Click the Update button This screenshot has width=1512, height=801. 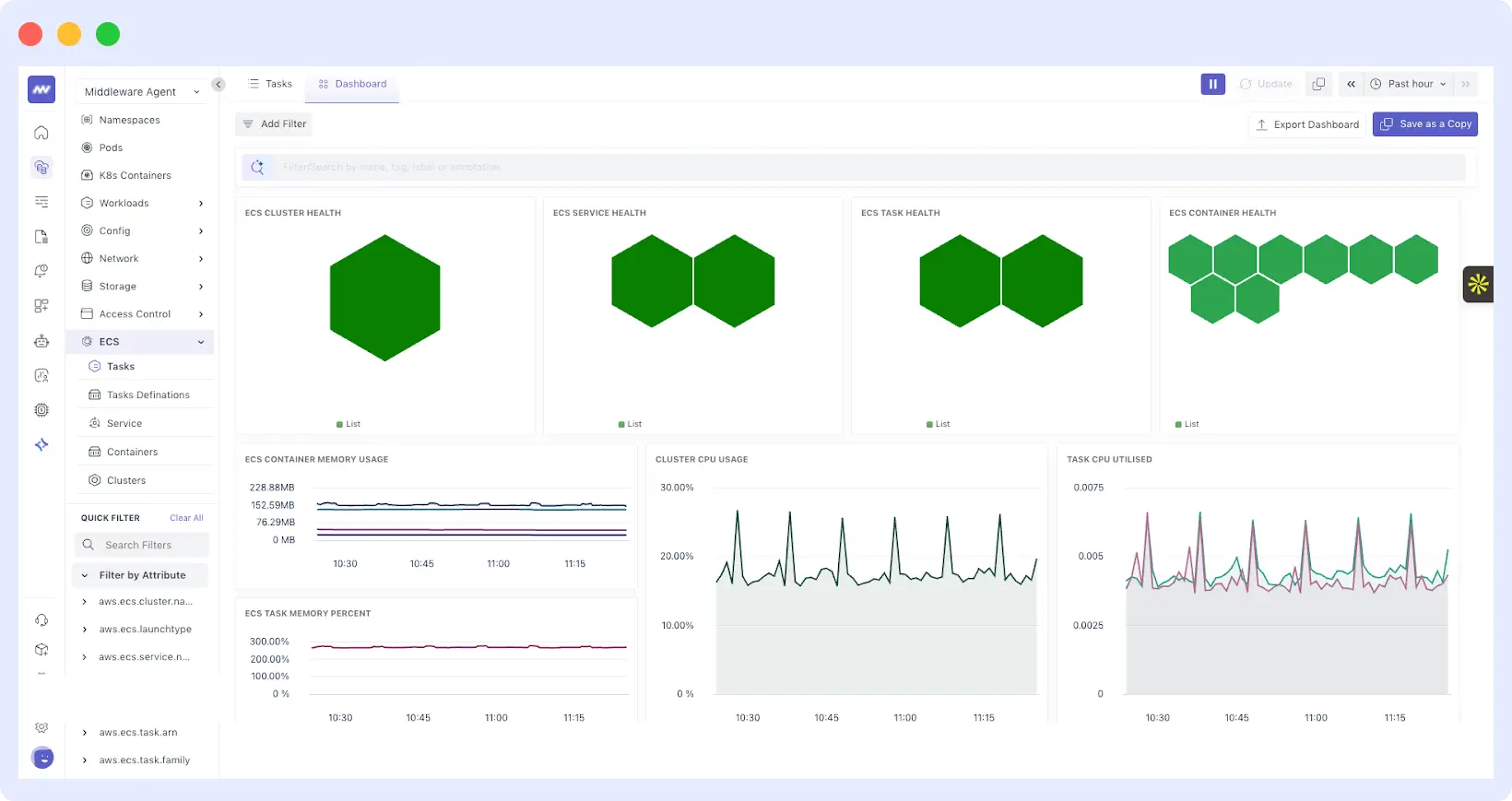(x=1267, y=84)
